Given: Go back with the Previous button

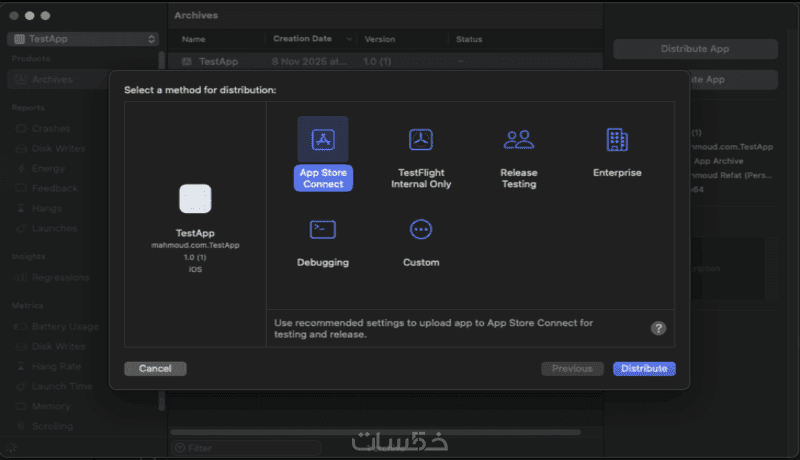Looking at the screenshot, I should tap(572, 368).
